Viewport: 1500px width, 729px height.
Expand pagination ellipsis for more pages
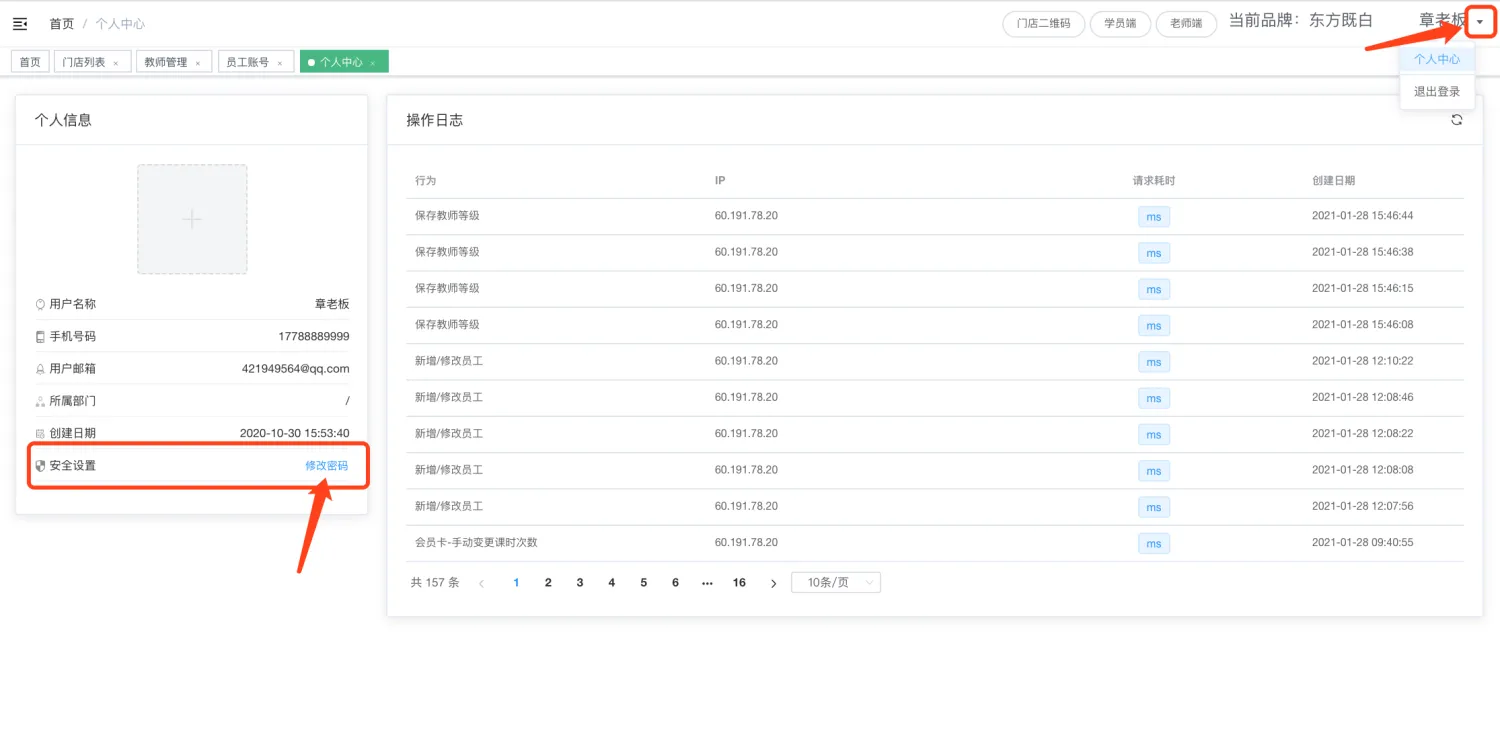[707, 582]
